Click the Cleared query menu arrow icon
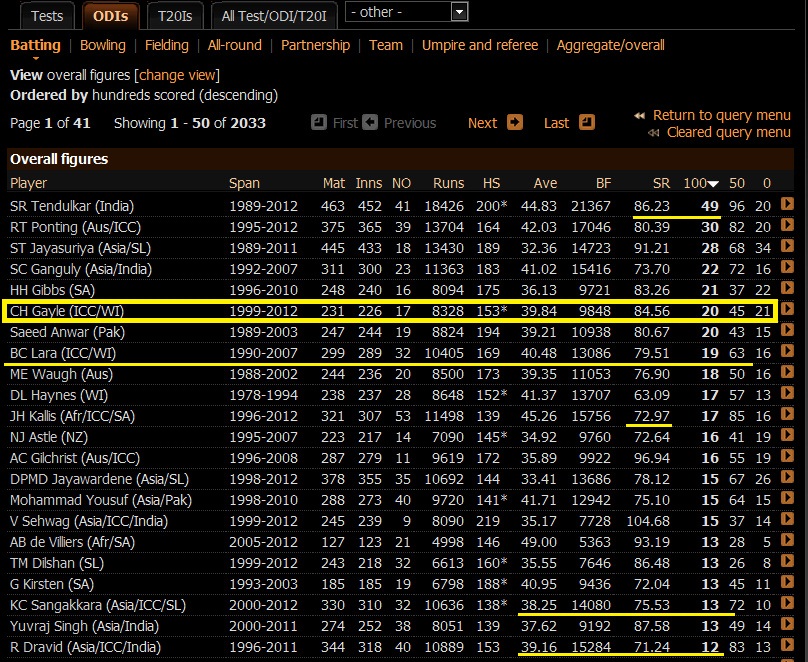Viewport: 808px width, 662px height. (653, 133)
